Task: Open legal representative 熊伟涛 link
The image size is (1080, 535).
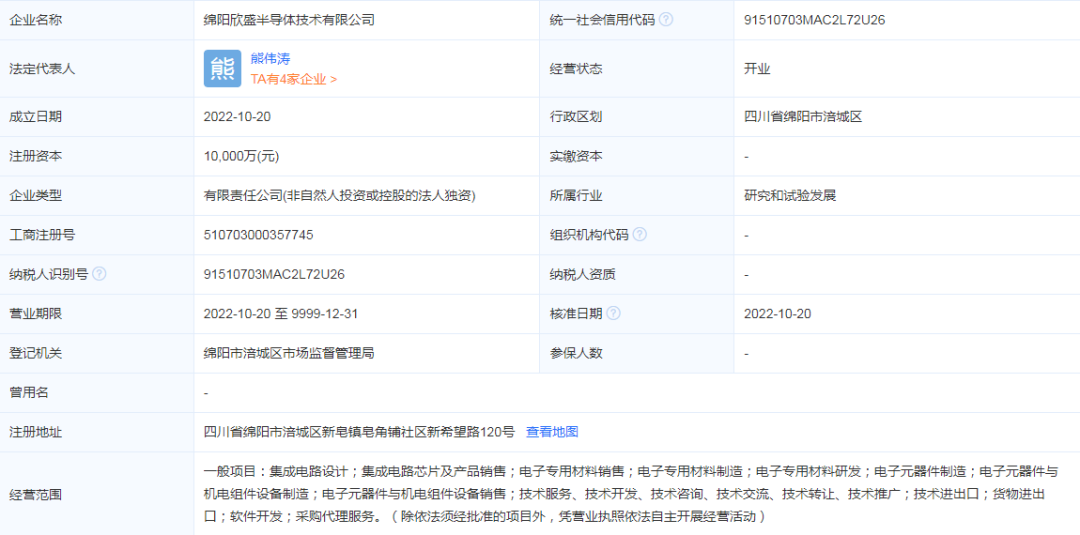Action: 271,59
